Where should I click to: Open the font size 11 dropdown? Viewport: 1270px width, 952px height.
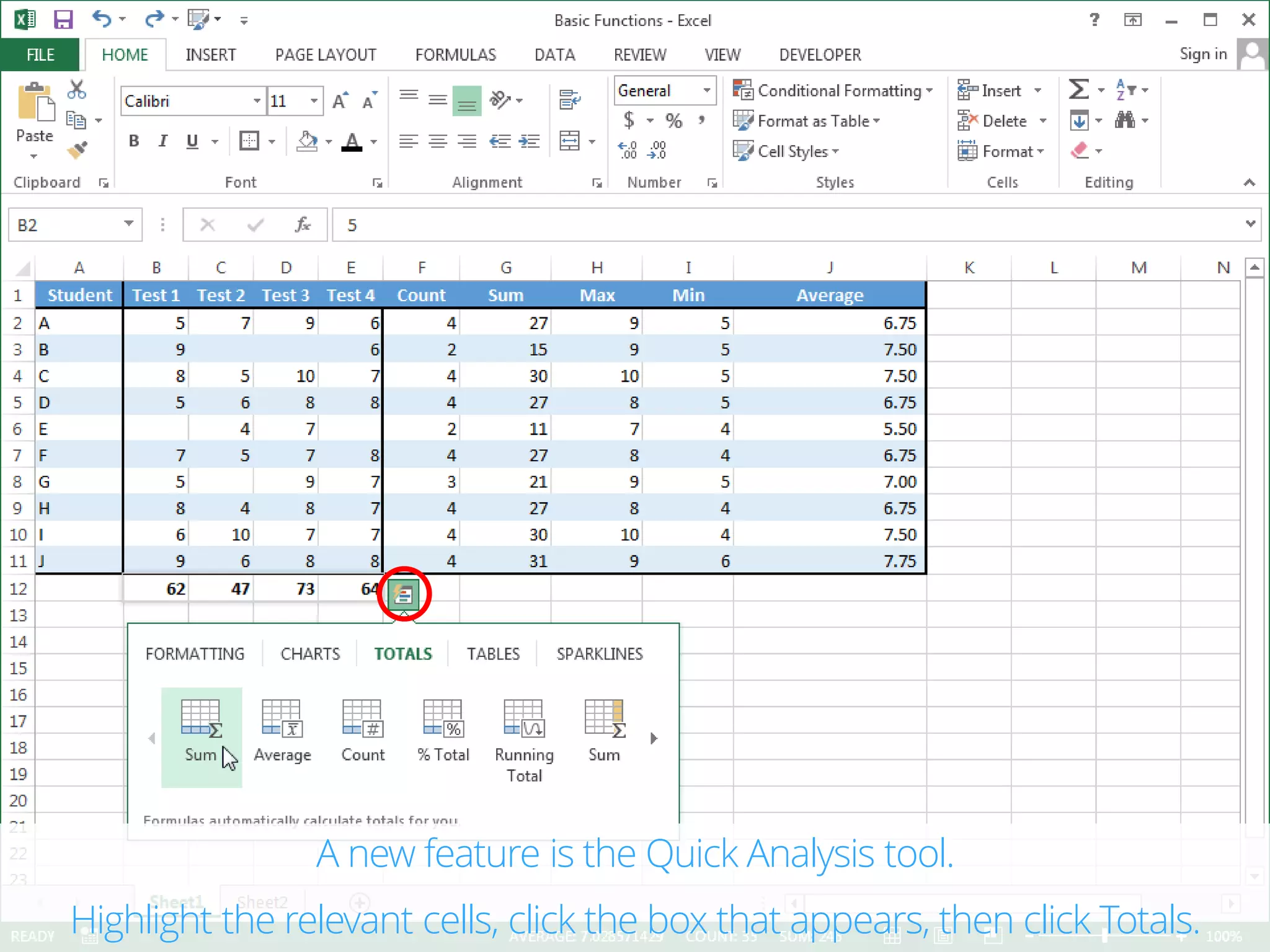click(314, 101)
